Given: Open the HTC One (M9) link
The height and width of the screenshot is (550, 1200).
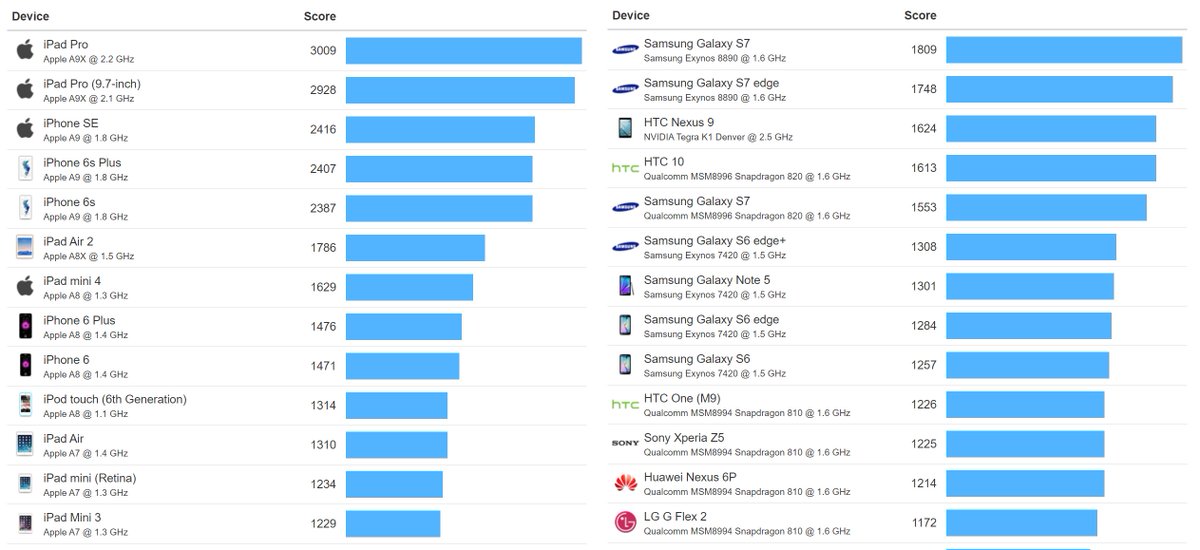Looking at the screenshot, I should (x=682, y=398).
